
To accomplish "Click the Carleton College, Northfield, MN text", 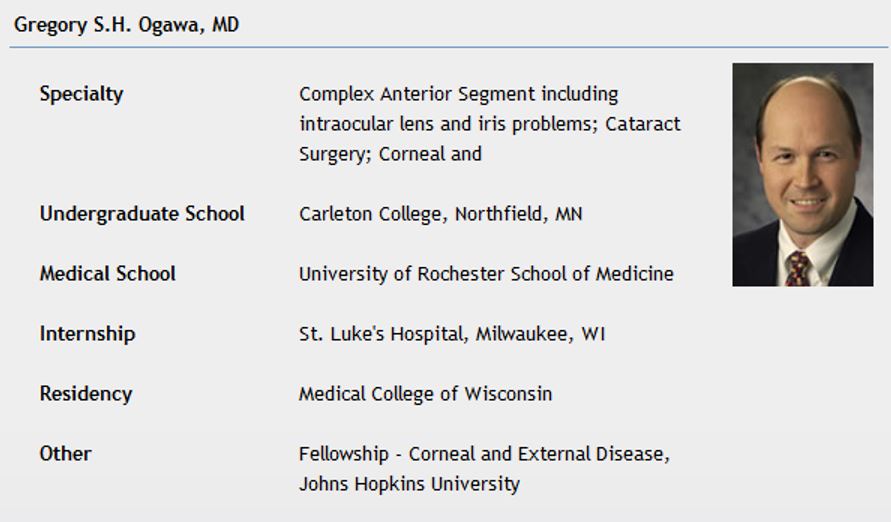I will [441, 214].
